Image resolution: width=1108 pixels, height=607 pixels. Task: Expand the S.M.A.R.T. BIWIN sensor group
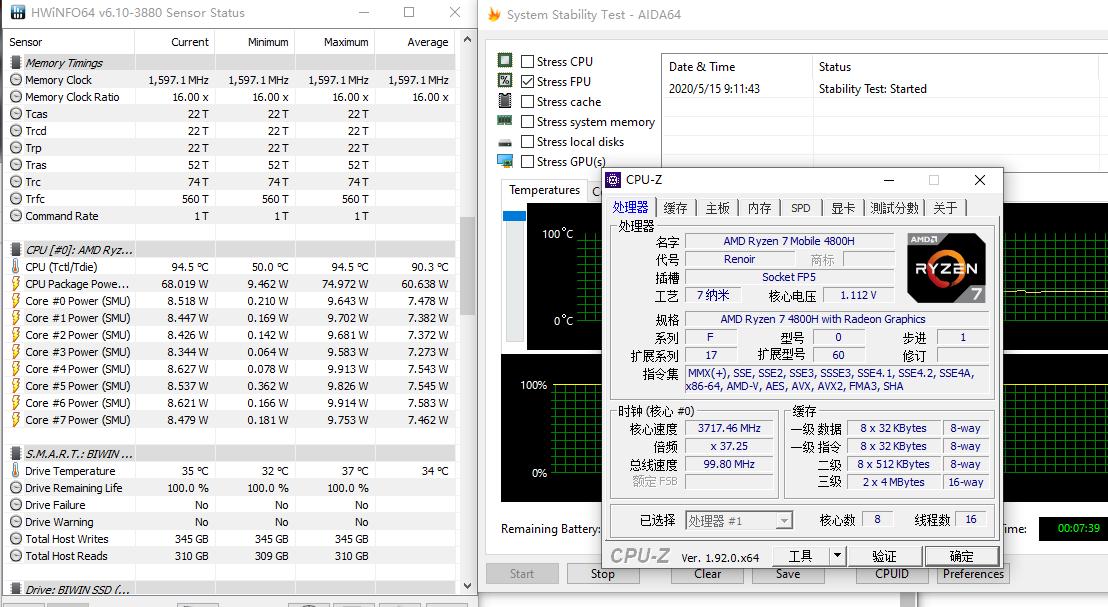tap(16, 453)
